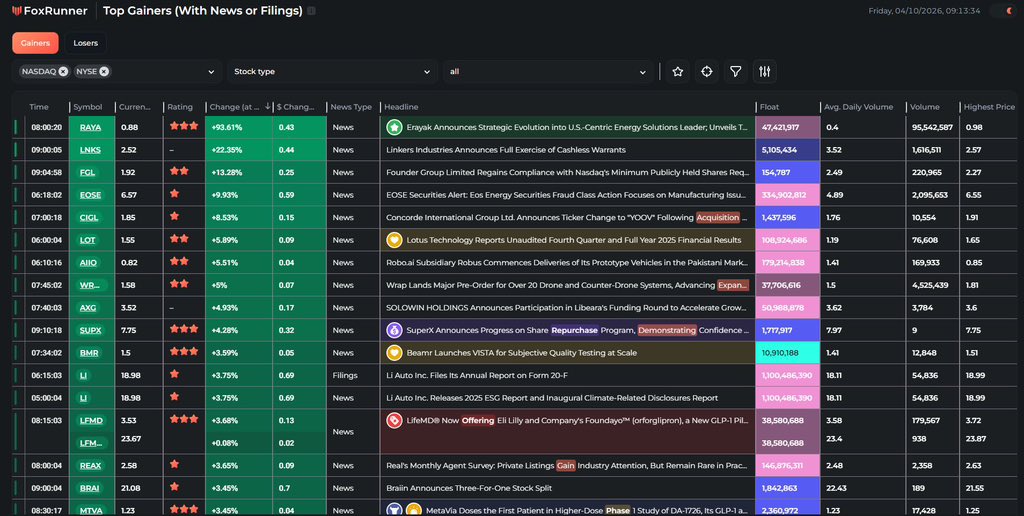Remove the NYSE exchange chip
Viewport: 1024px width, 516px height.
point(104,72)
